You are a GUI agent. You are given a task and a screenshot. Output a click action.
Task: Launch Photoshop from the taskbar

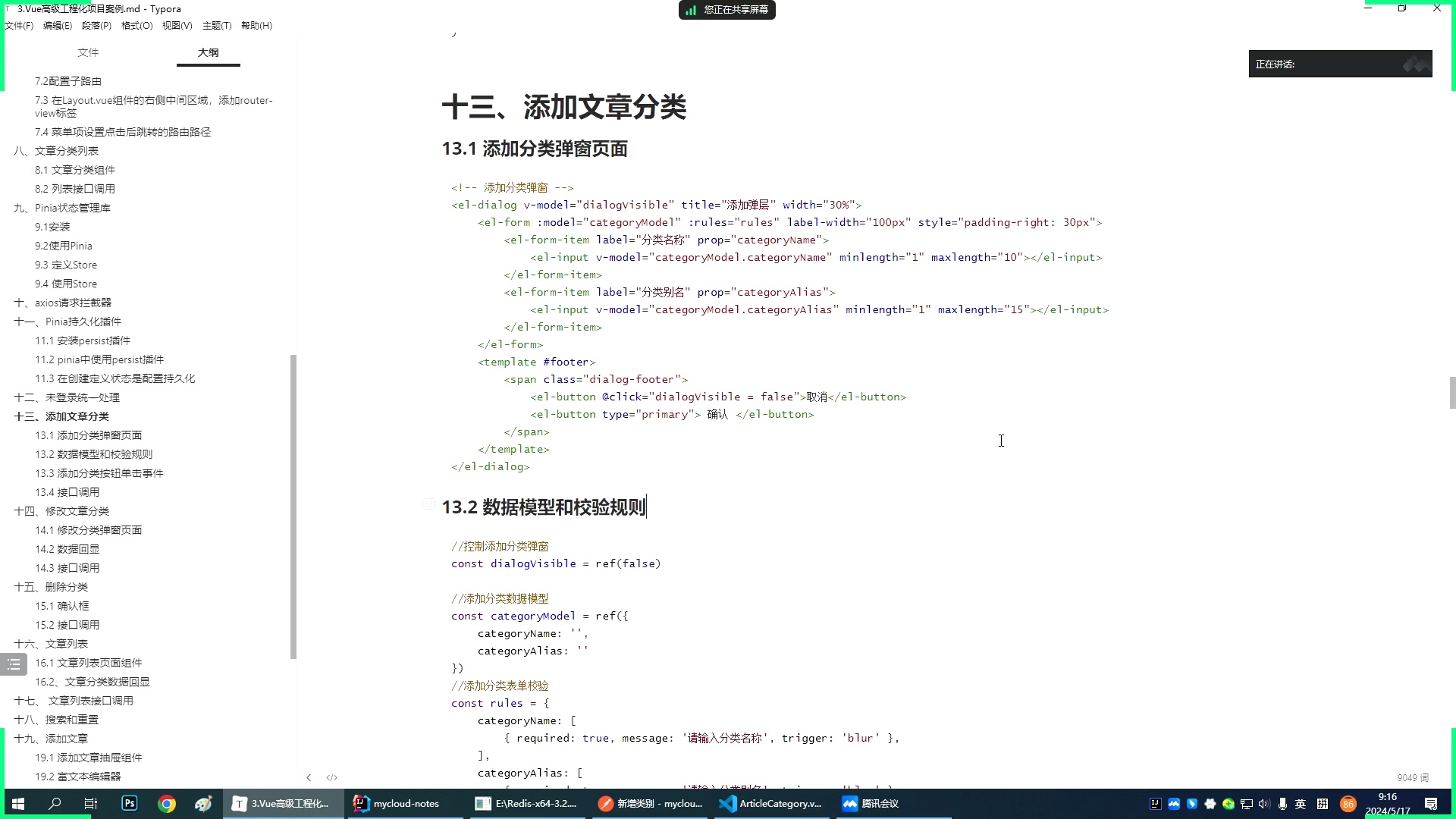(x=129, y=803)
